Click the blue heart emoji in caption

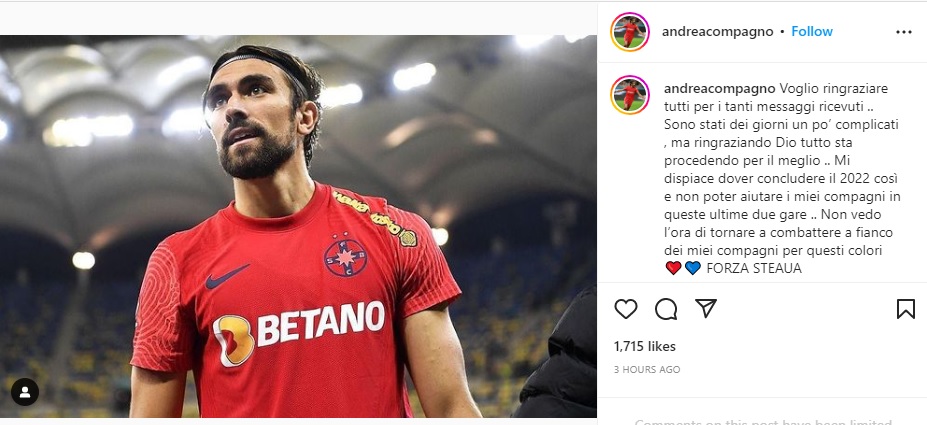[x=693, y=268]
